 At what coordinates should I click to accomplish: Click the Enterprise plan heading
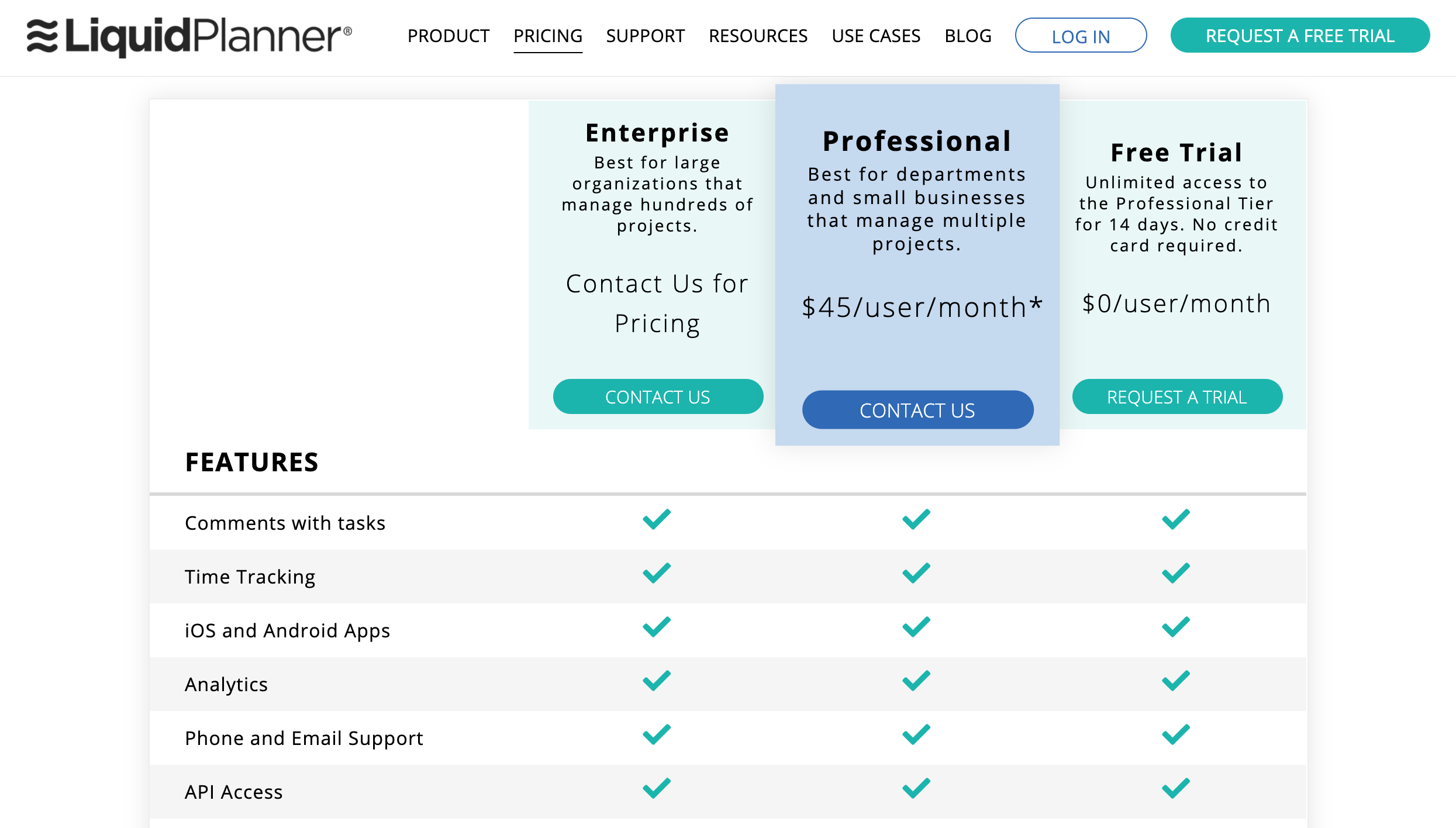pos(658,133)
